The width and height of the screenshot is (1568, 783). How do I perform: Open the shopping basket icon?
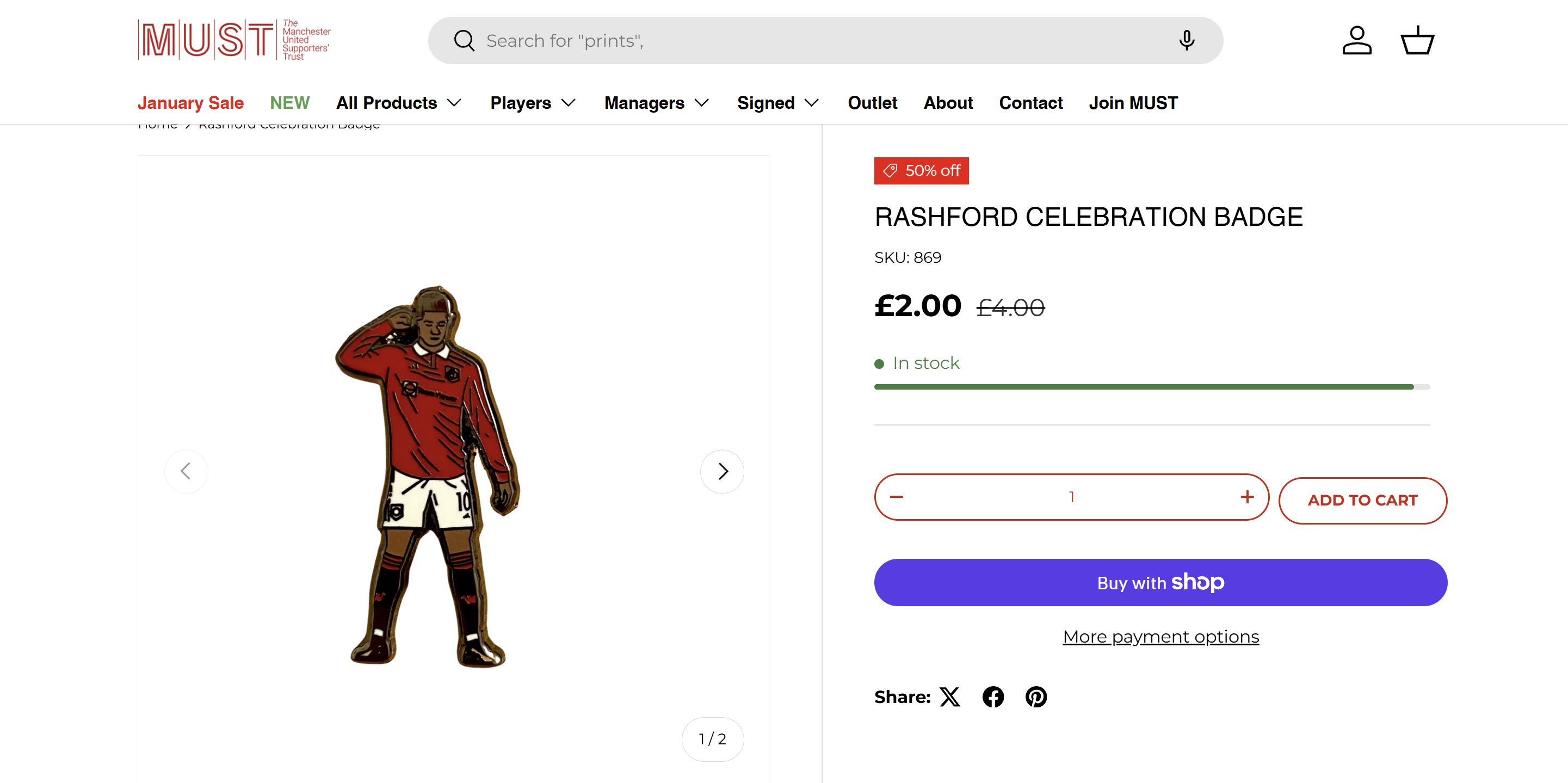click(1418, 41)
